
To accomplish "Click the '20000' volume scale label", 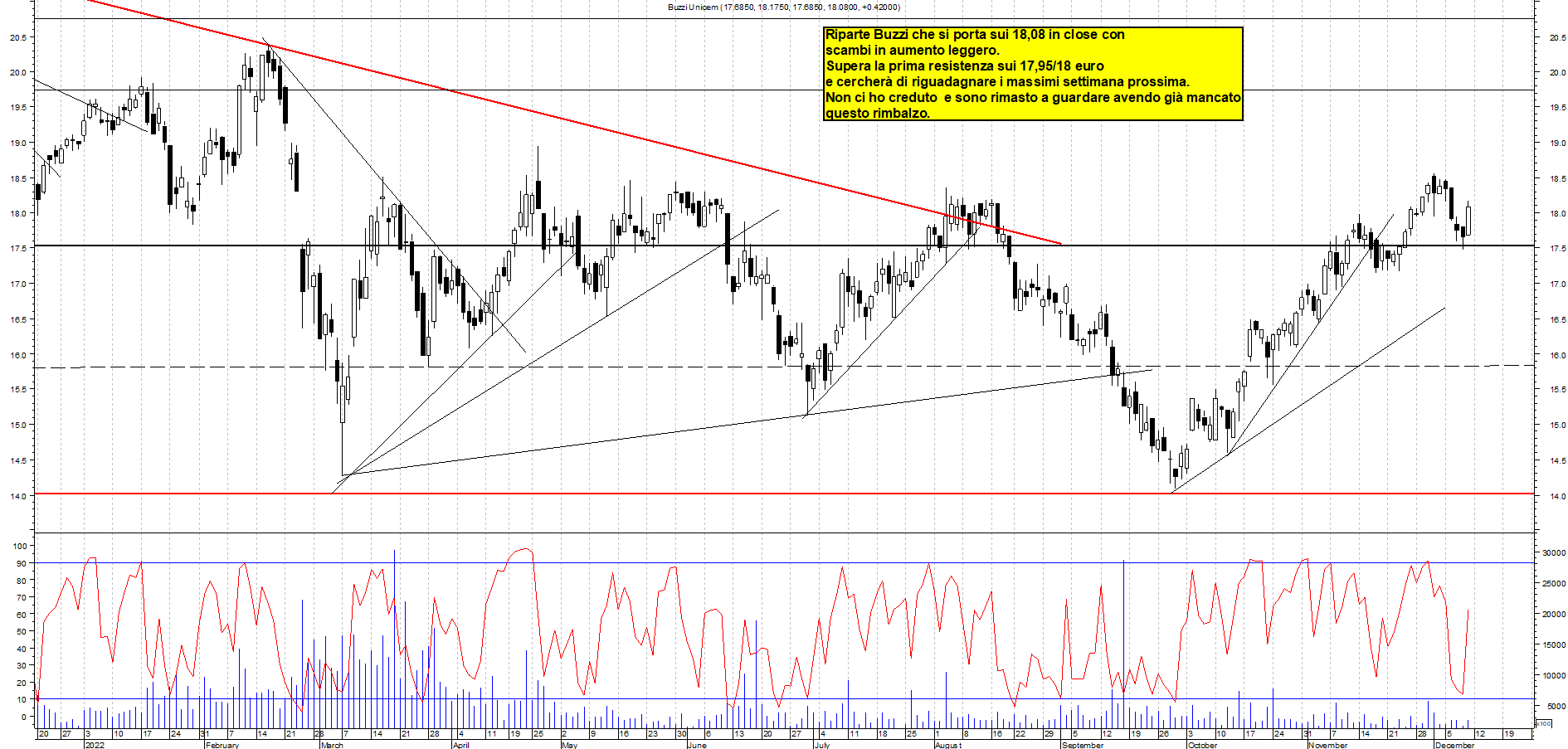I will pos(1554,614).
